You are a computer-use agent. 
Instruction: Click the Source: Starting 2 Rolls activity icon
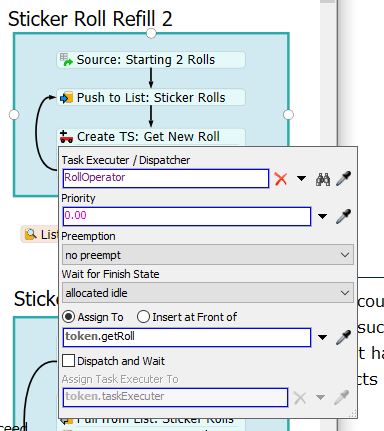coord(66,59)
